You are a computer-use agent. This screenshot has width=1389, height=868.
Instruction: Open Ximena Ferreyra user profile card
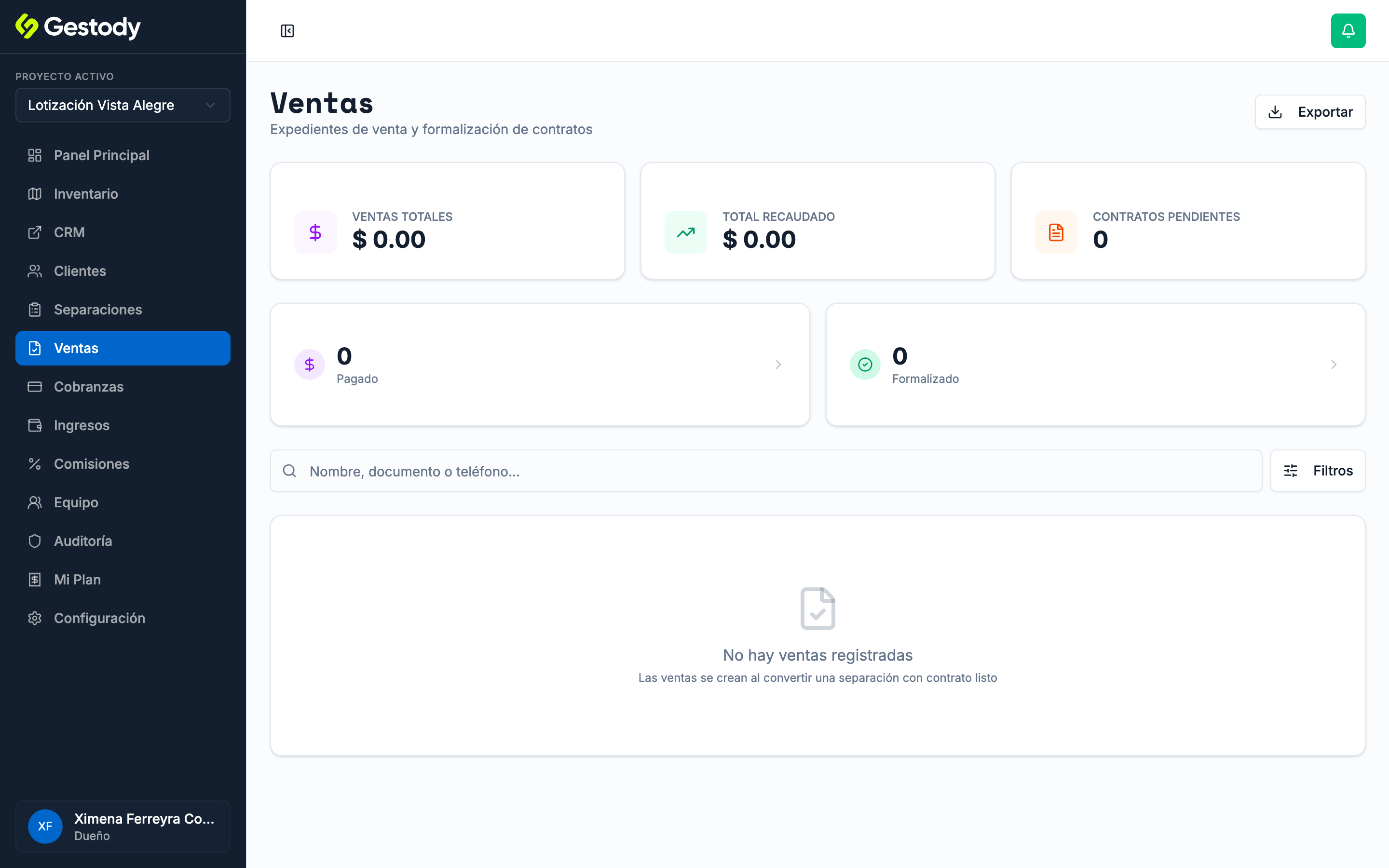pyautogui.click(x=123, y=826)
